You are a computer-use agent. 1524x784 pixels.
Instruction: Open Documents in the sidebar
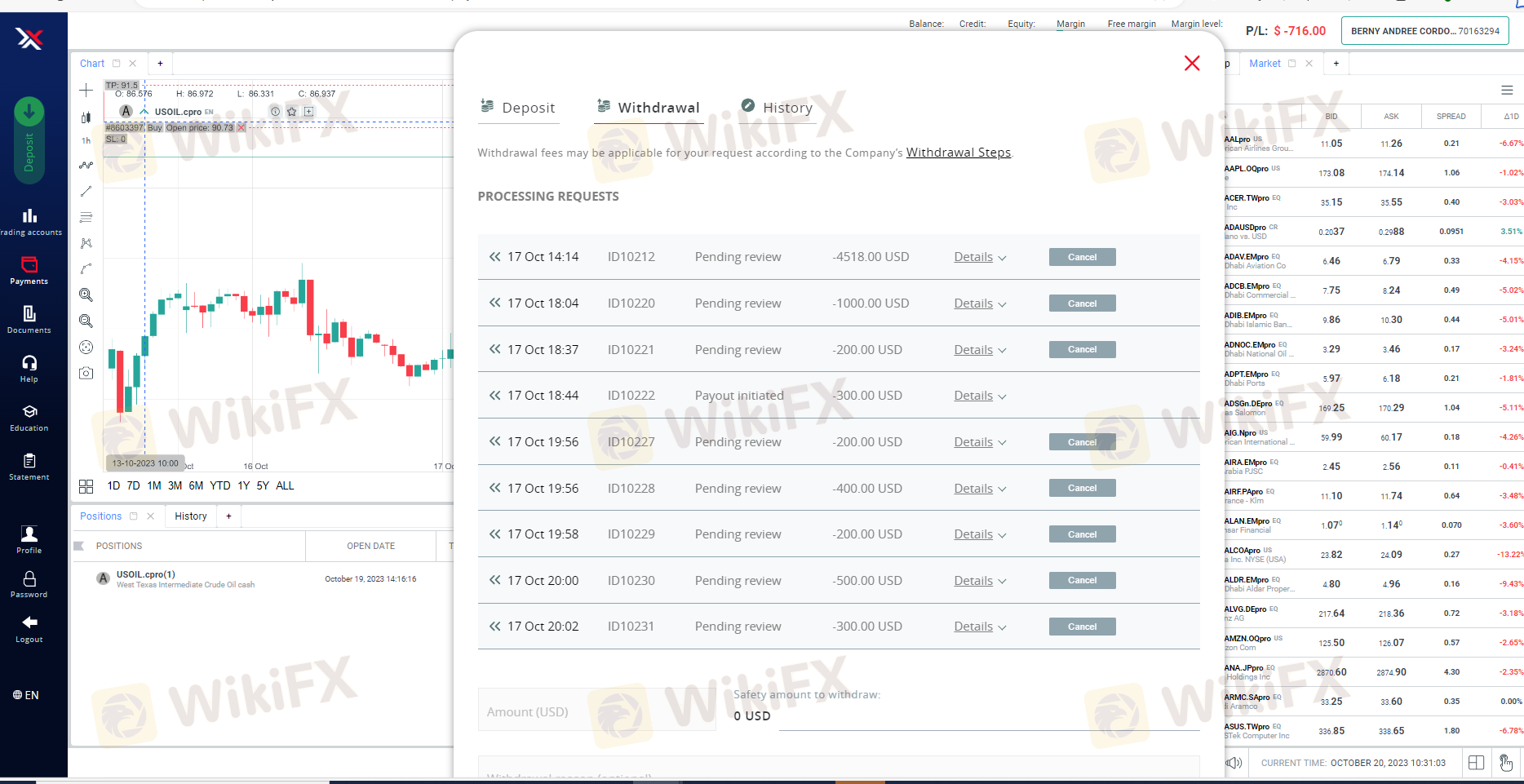[x=29, y=320]
